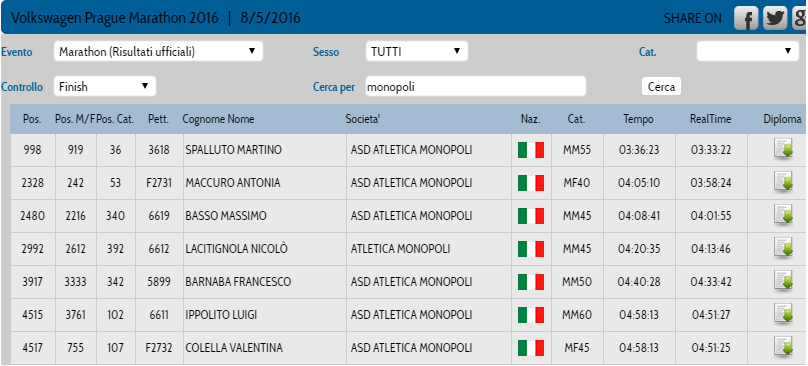The height and width of the screenshot is (366, 808).
Task: Click category MF40 cell
Action: tap(577, 183)
